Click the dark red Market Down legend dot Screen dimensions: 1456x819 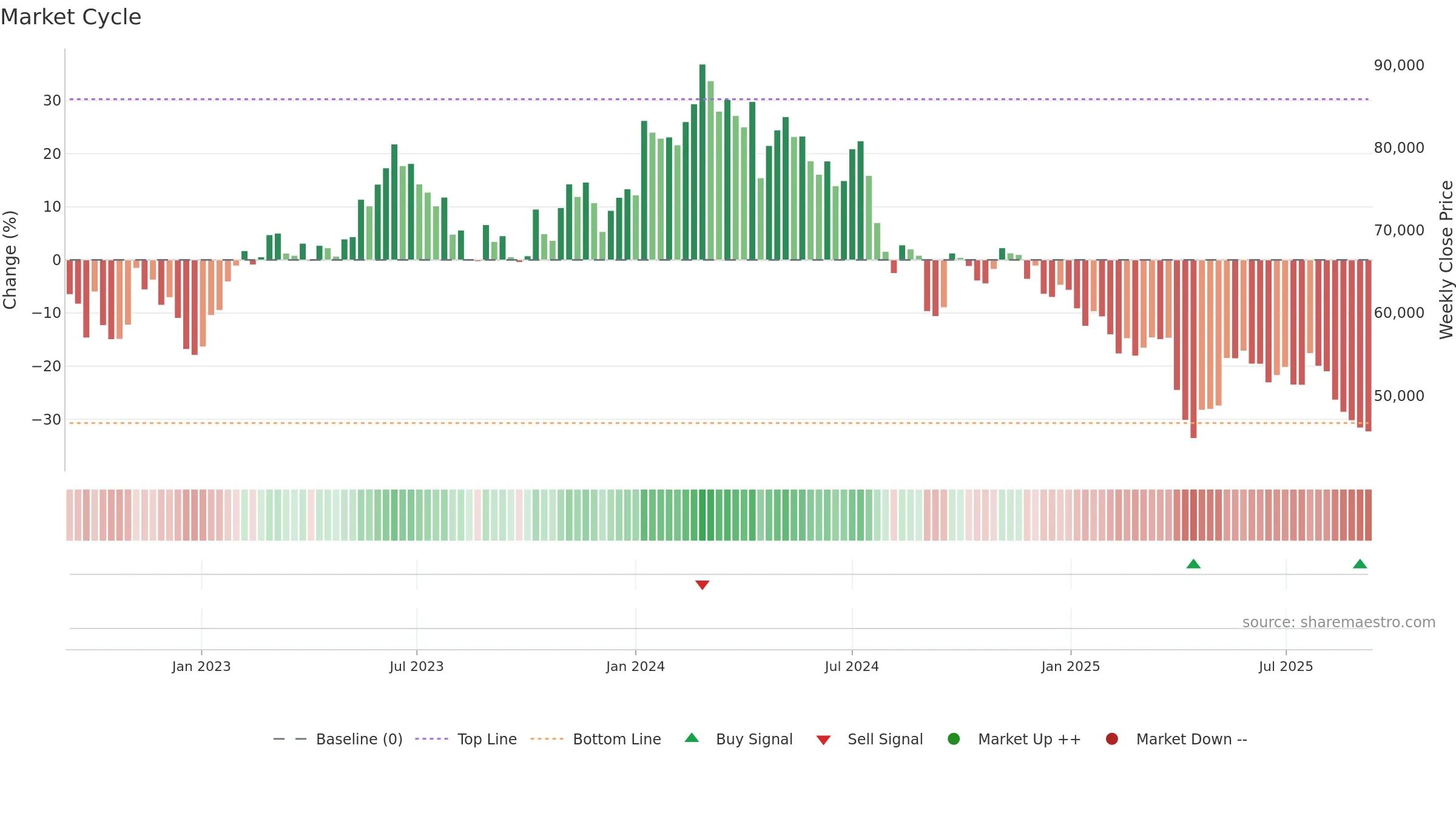(x=1112, y=739)
